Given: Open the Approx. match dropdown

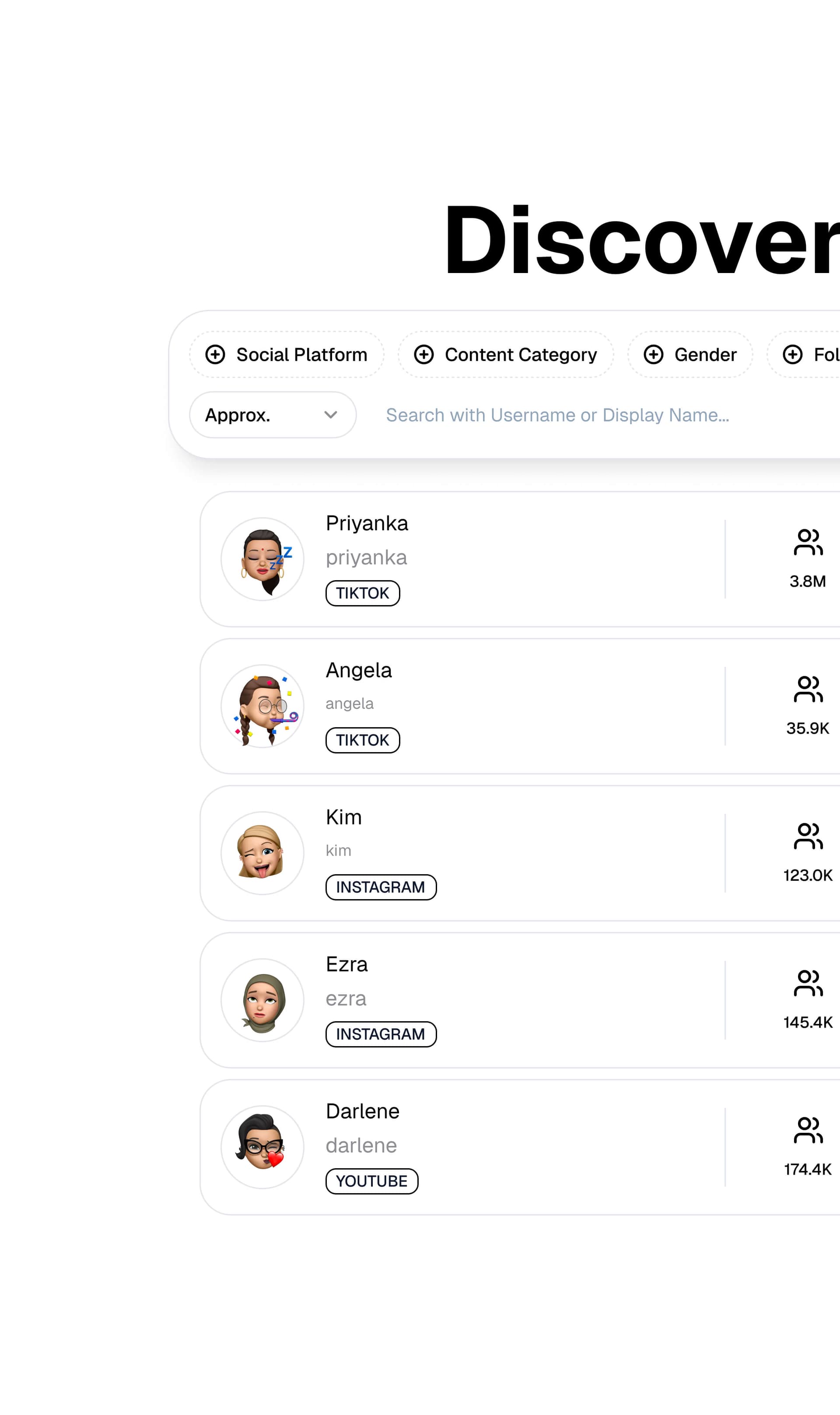Looking at the screenshot, I should click(x=273, y=415).
